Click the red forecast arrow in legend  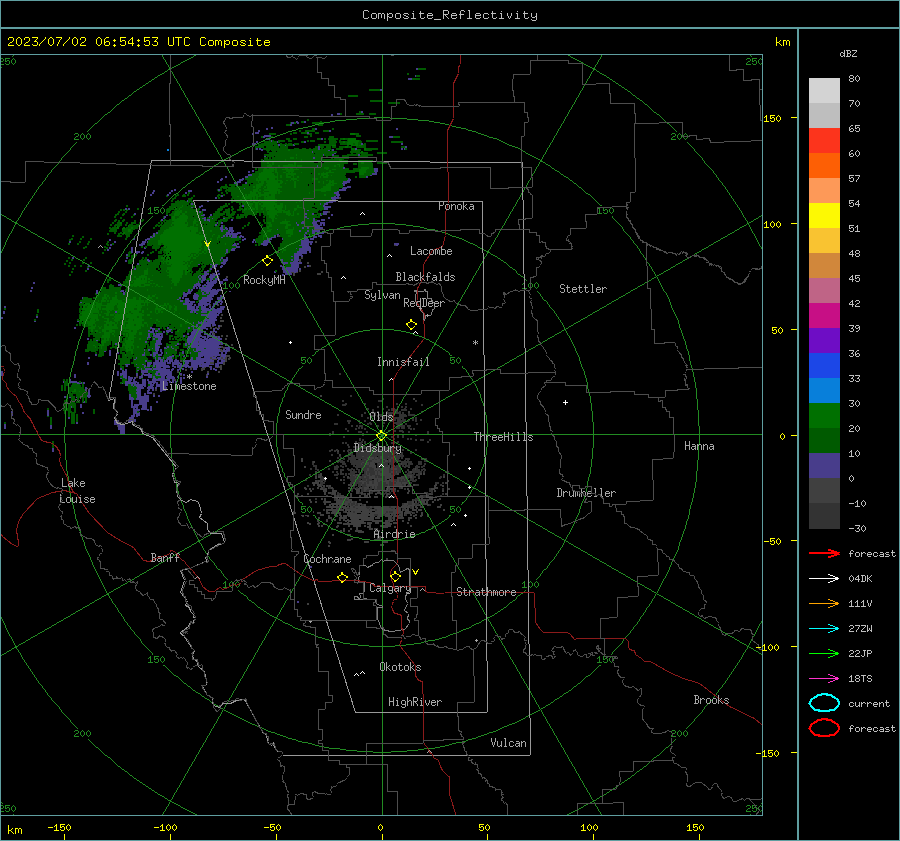click(x=824, y=553)
